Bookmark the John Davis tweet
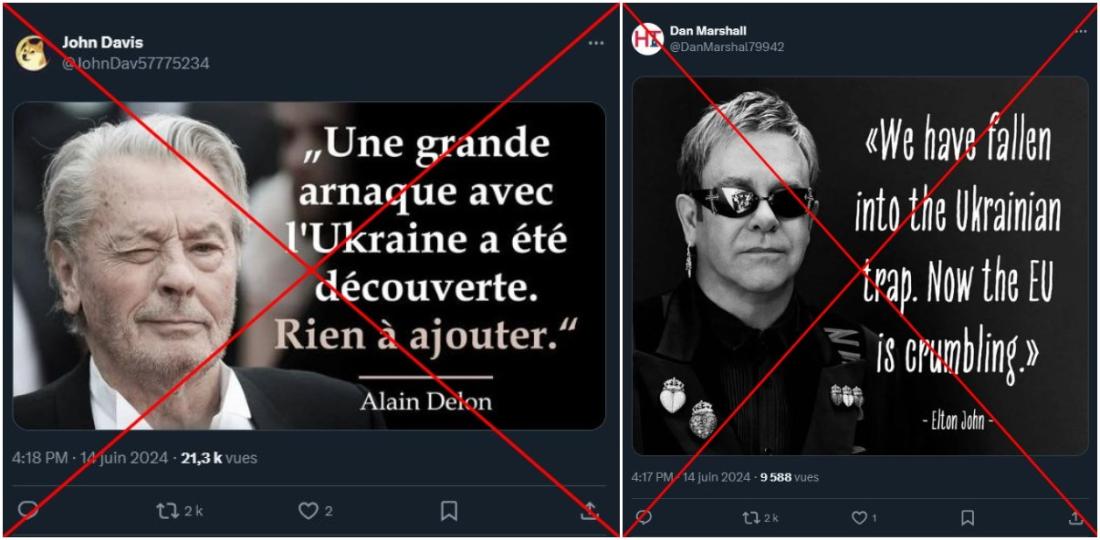This screenshot has width=1100, height=540. point(449,511)
